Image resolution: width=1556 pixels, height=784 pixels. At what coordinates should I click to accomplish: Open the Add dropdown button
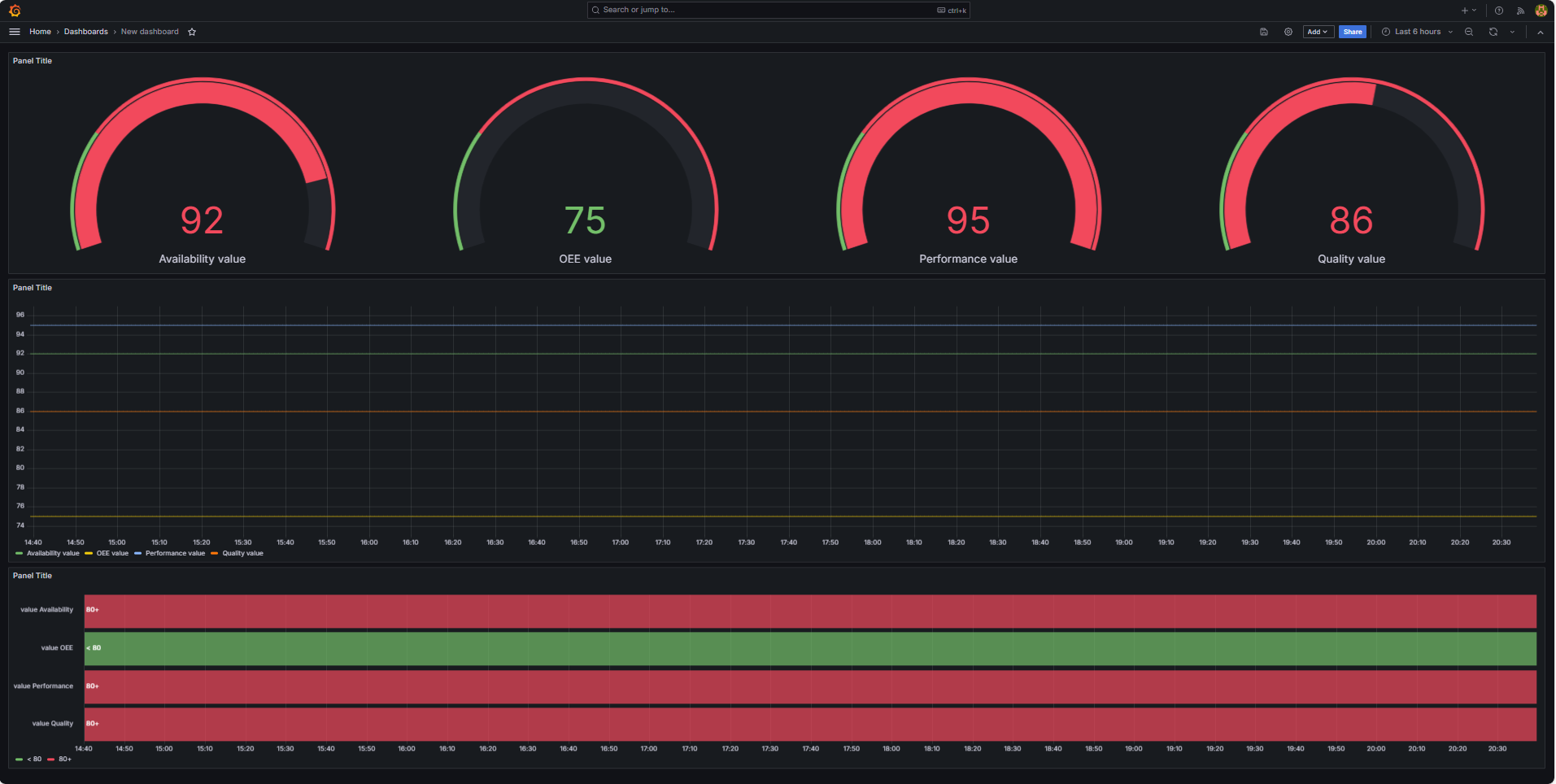[x=1318, y=32]
